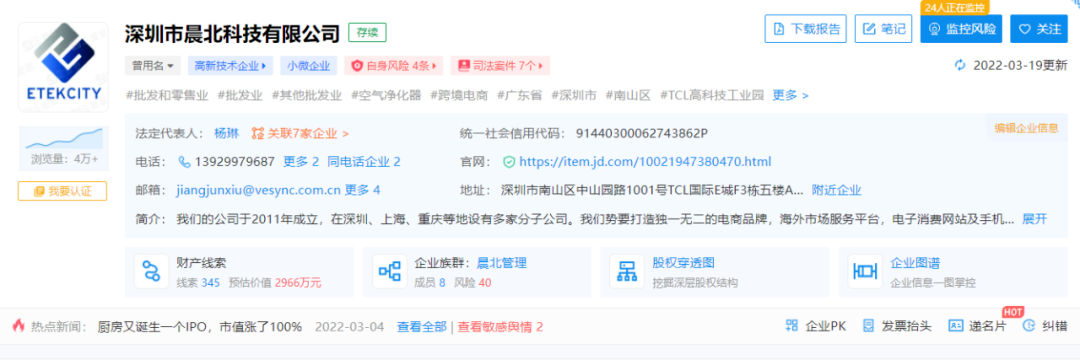
Task: Open the #TCL高科技工业园 tag
Action: click(x=712, y=95)
